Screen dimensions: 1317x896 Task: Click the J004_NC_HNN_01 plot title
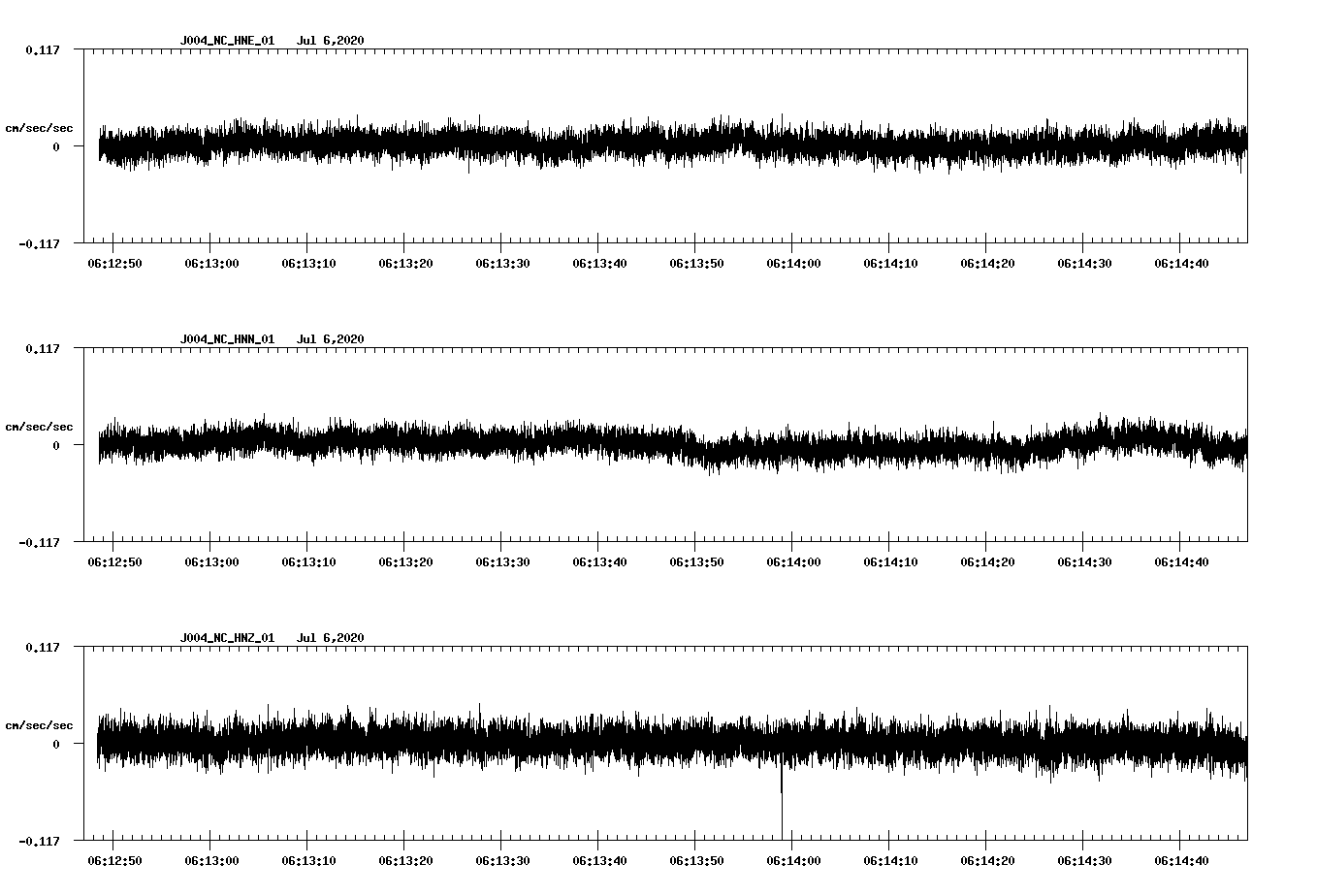(x=227, y=339)
